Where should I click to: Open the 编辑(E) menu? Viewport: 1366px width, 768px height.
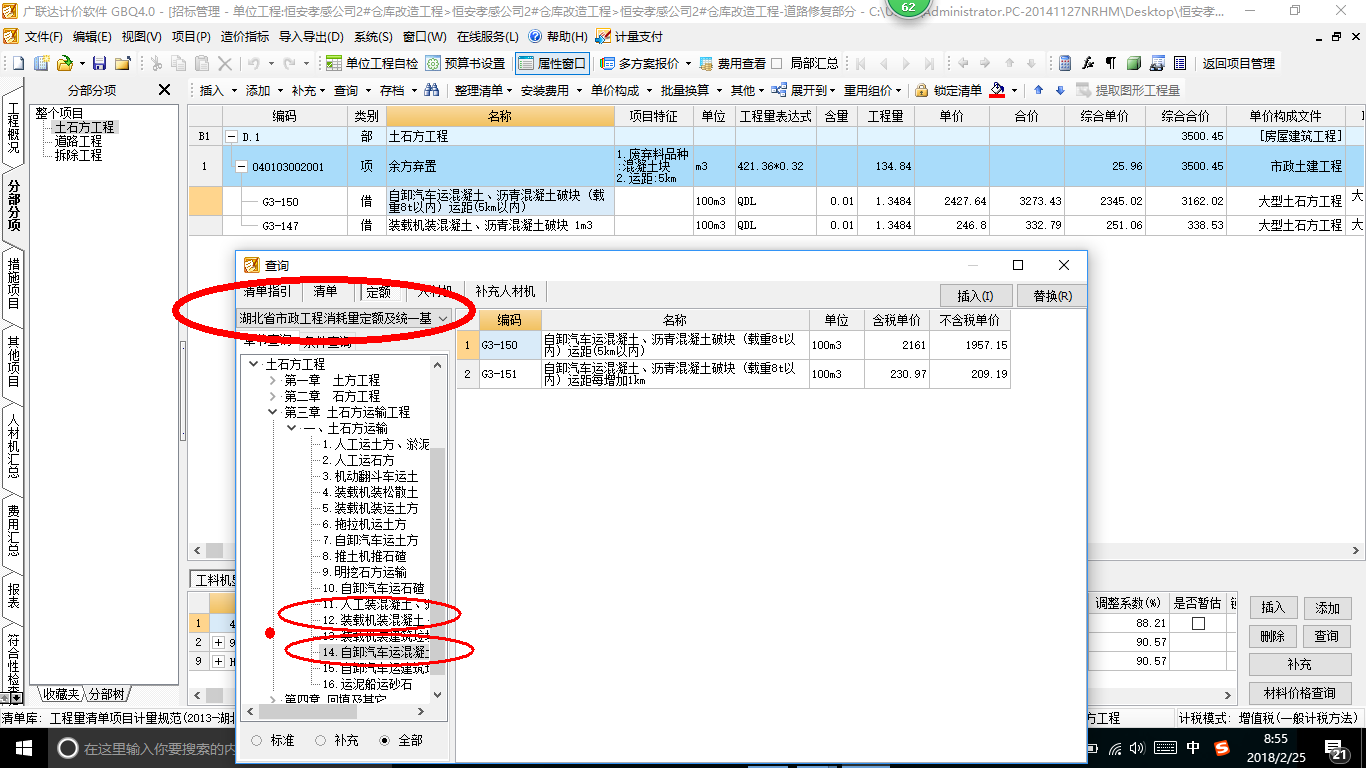92,36
